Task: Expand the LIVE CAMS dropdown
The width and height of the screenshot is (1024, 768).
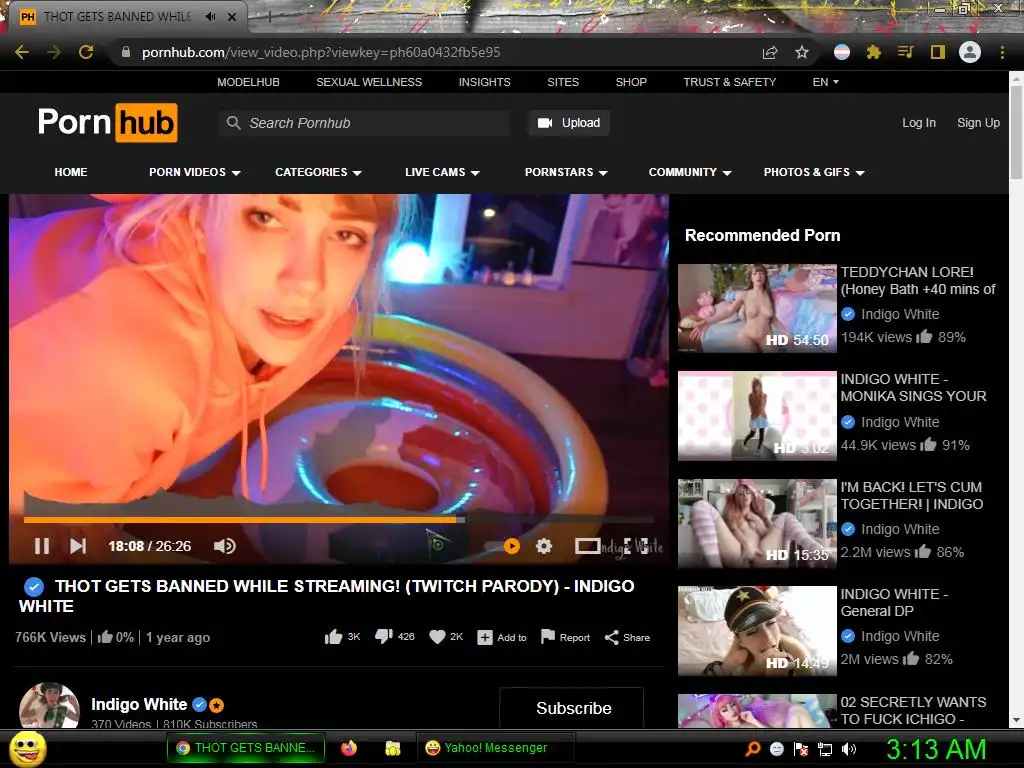Action: point(442,172)
